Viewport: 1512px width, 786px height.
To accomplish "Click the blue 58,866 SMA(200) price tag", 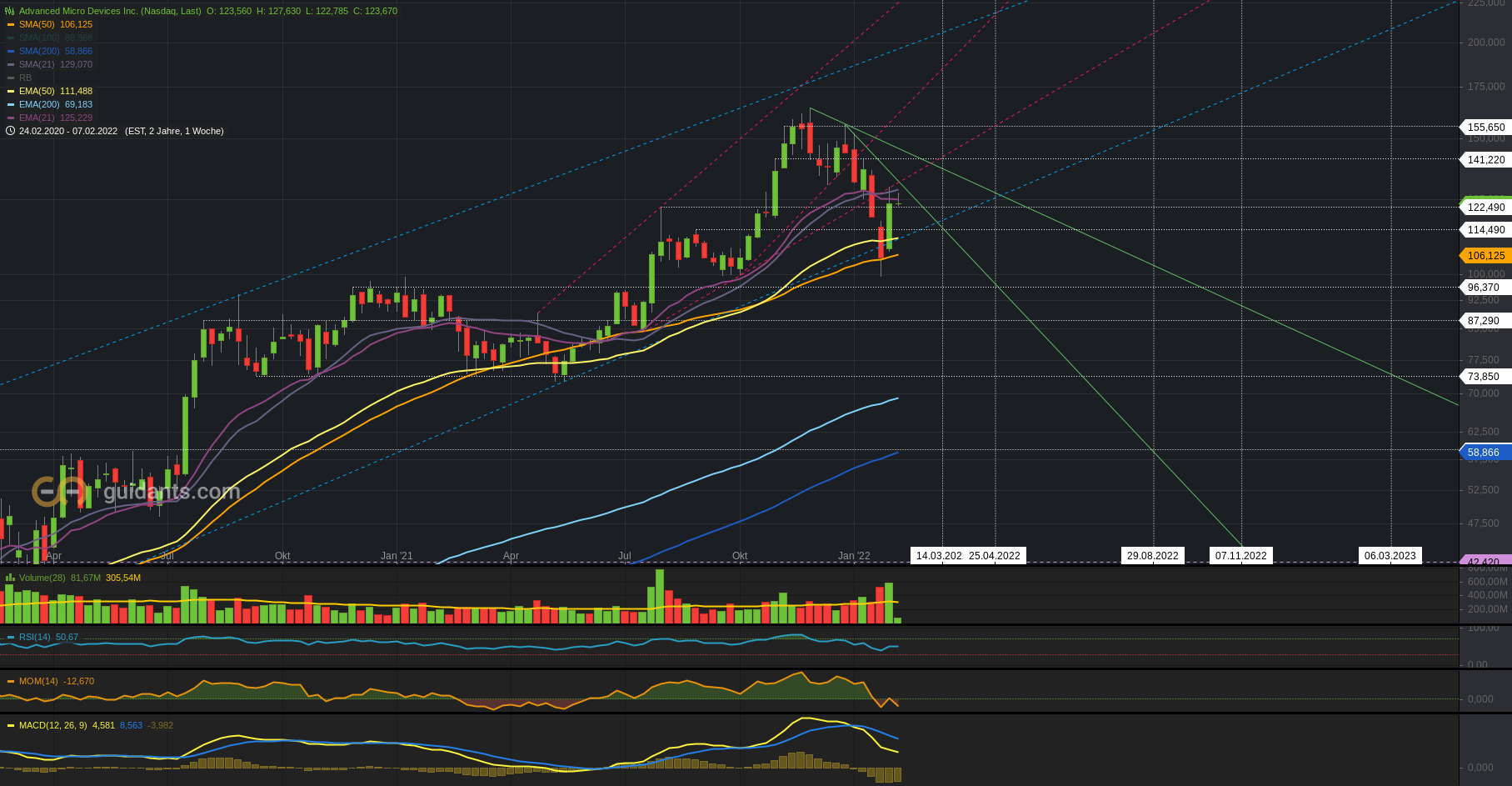I will 1486,453.
